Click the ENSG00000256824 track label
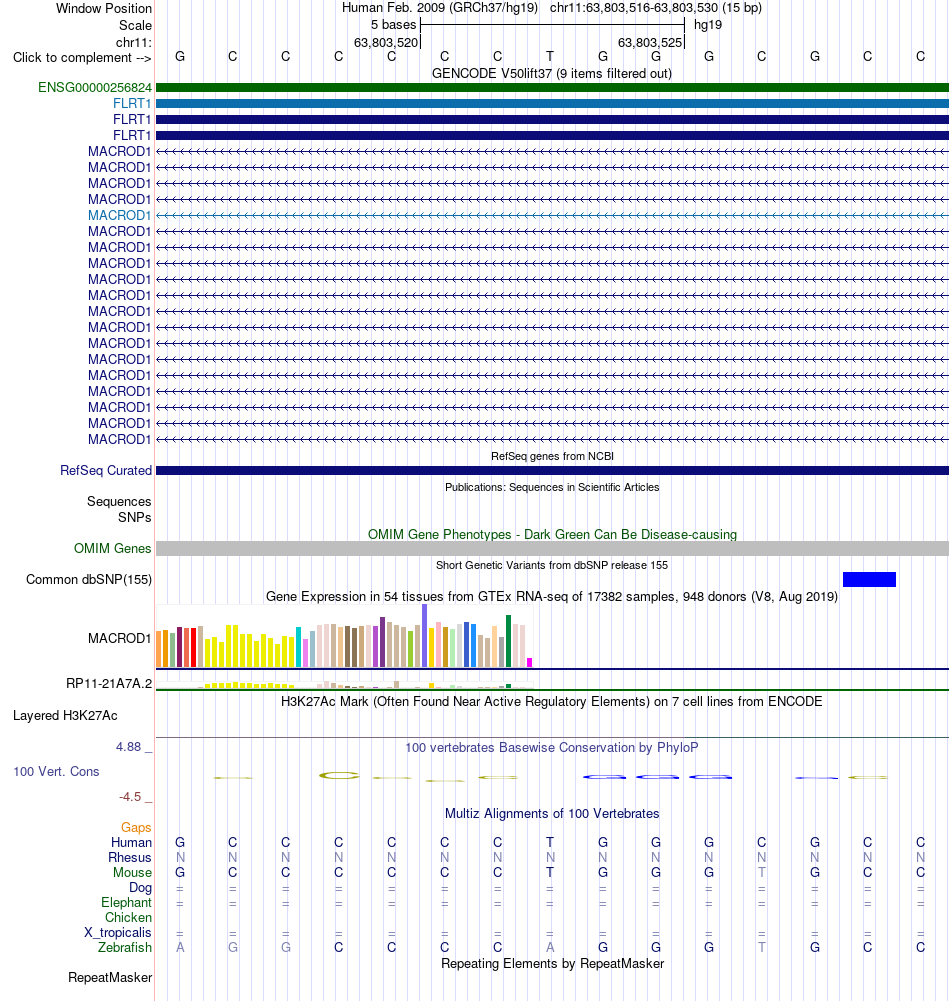The image size is (950, 1001). point(95,87)
